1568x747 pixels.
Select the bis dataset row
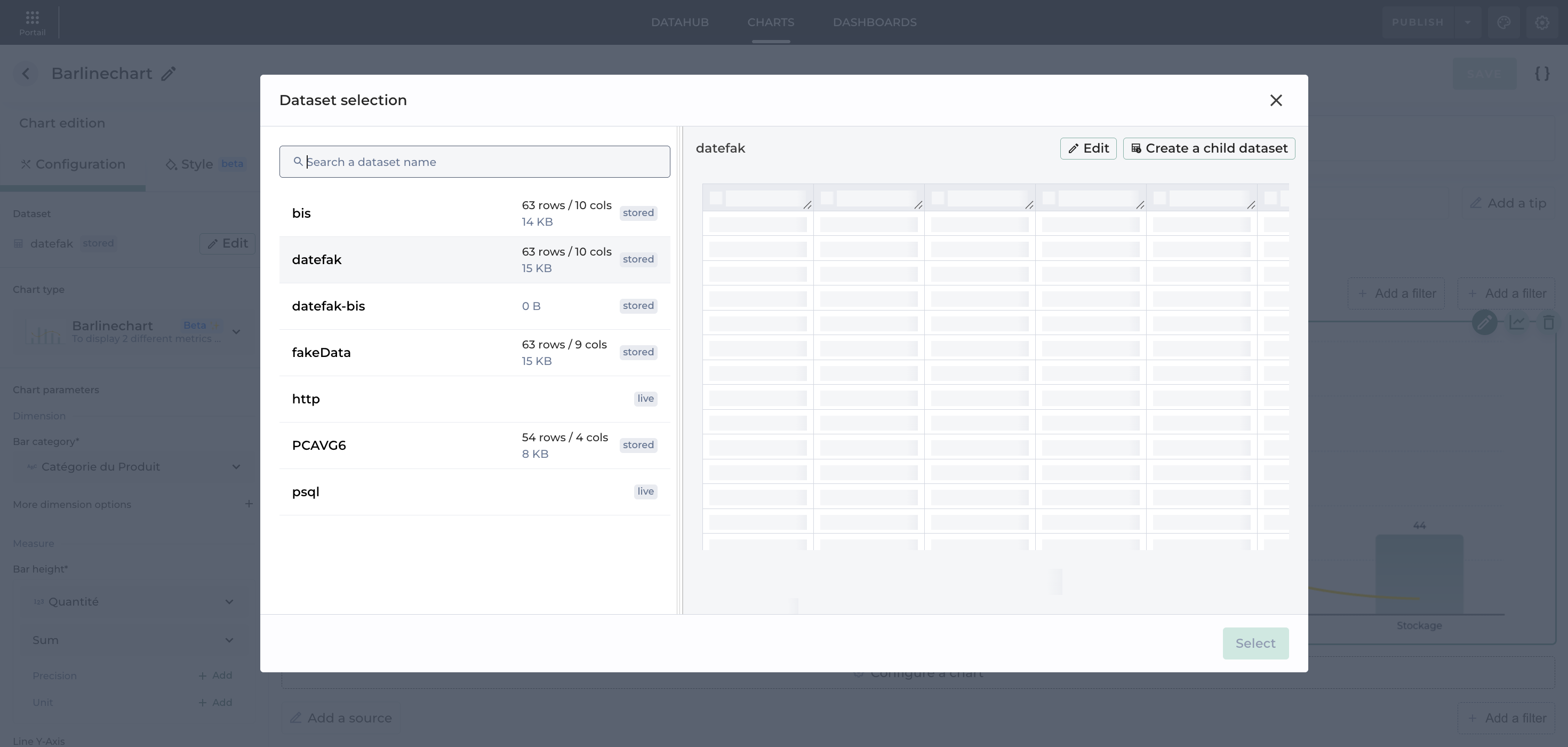pyautogui.click(x=475, y=213)
